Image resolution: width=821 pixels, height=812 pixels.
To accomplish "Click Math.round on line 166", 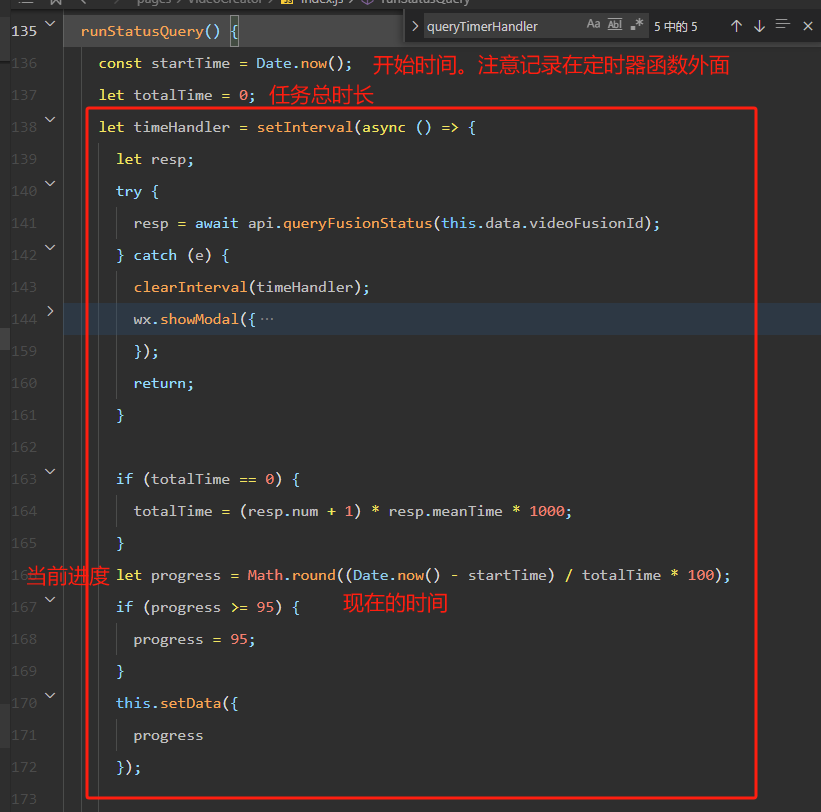I will click(x=291, y=575).
